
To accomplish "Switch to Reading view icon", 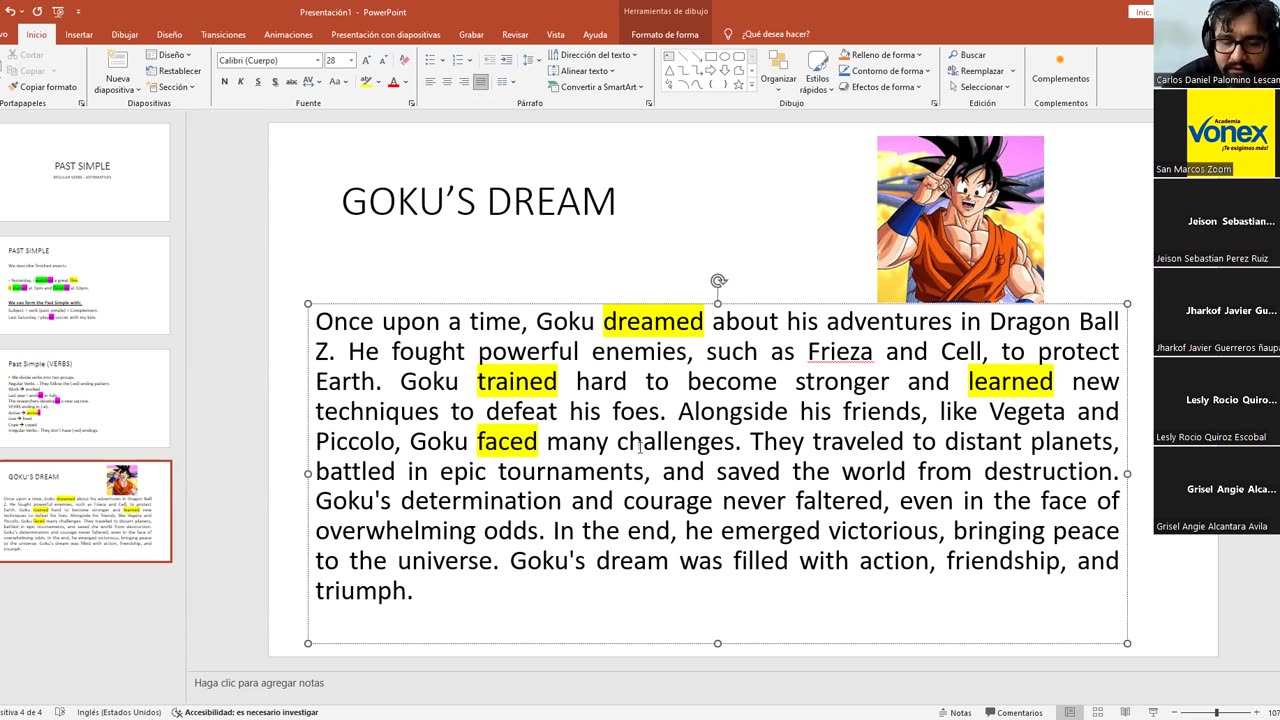I will pyautogui.click(x=1125, y=712).
